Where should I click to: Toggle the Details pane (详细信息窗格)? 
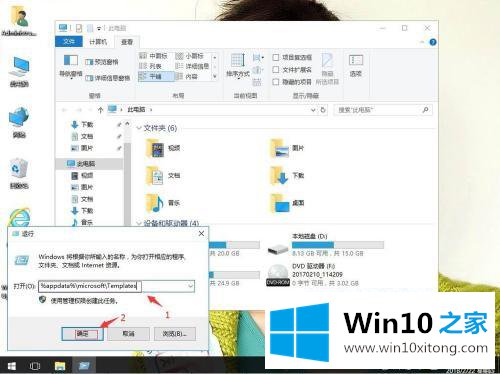tap(107, 78)
